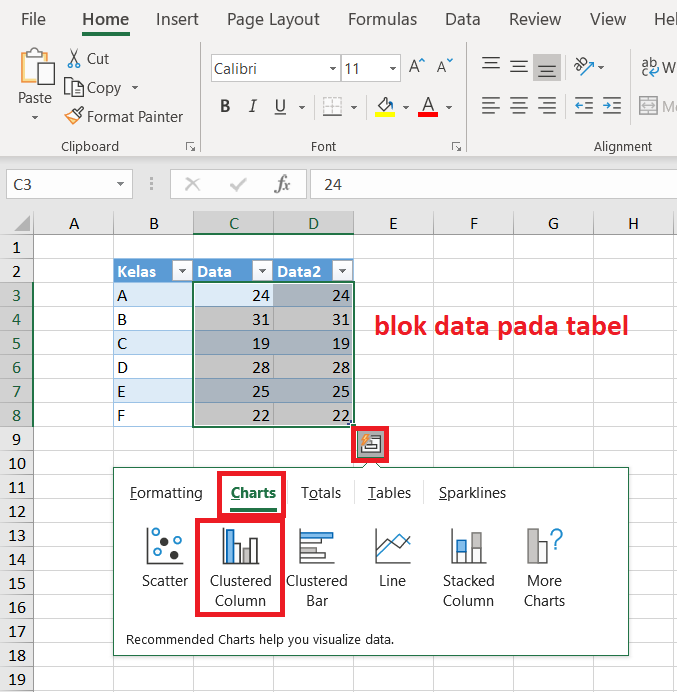Switch to the Totals tab in Quick Analysis
The image size is (677, 692).
(x=321, y=493)
